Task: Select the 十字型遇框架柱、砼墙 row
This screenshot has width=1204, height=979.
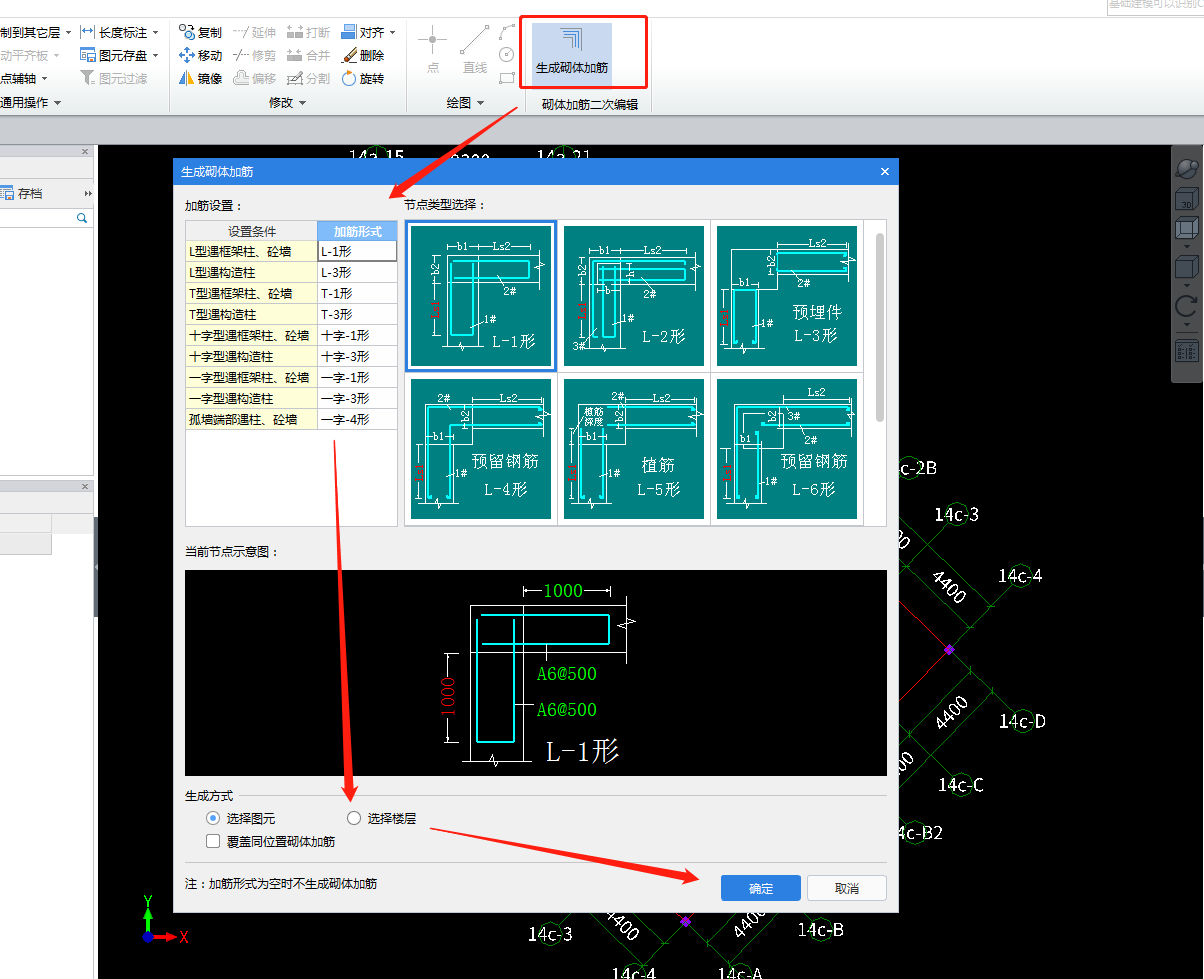Action: [291, 336]
